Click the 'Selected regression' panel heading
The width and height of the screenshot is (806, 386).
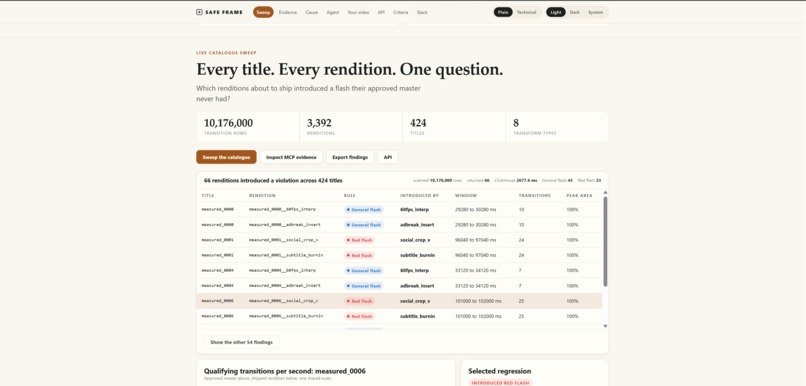pyautogui.click(x=500, y=371)
